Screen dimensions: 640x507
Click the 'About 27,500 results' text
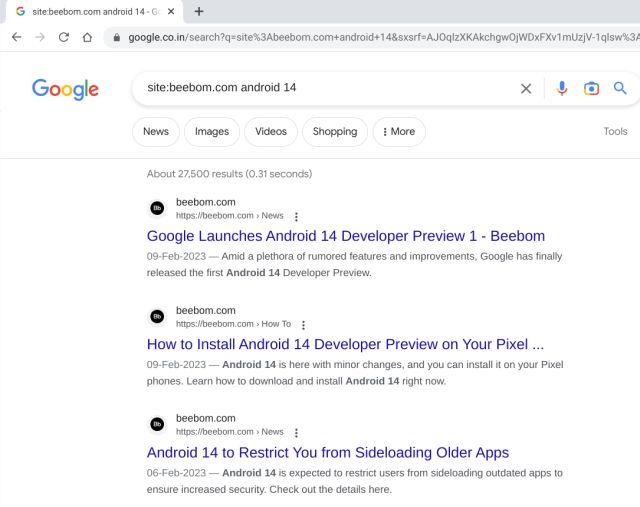tap(229, 174)
